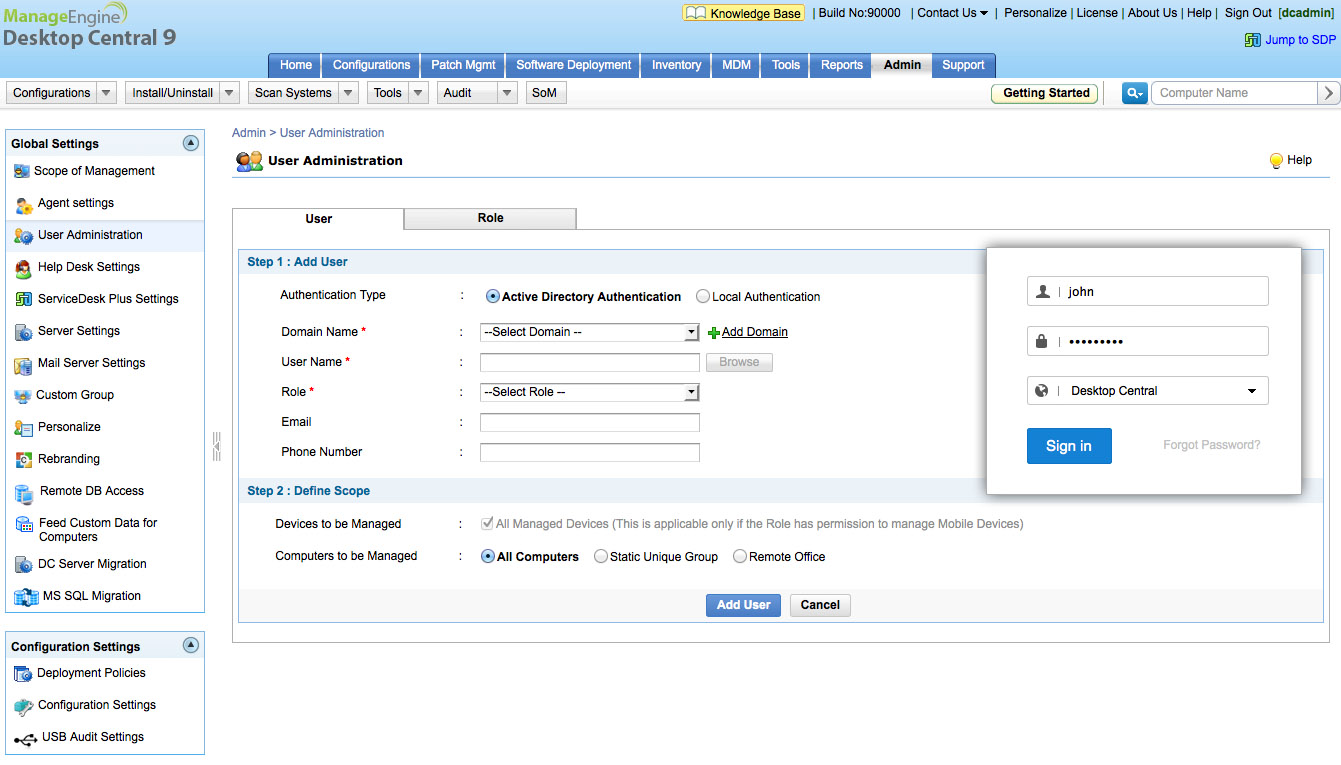Select Local Authentication radio button
The image size is (1341, 765).
[x=703, y=296]
